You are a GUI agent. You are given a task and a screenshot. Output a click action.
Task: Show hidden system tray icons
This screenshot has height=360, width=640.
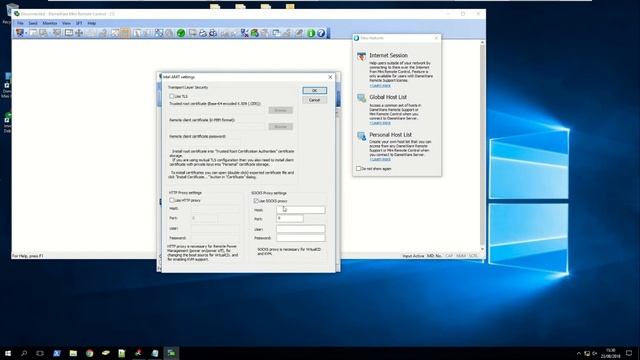tap(578, 353)
